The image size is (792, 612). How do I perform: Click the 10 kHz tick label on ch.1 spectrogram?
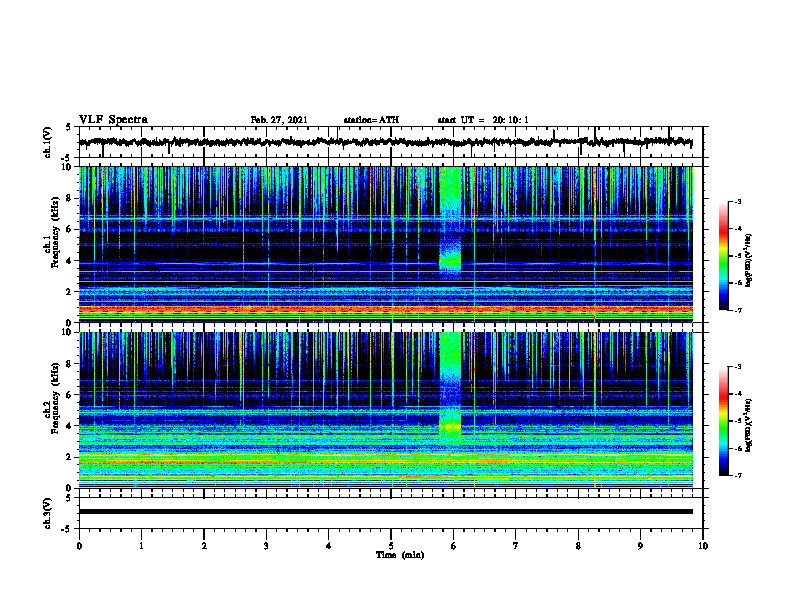click(x=69, y=168)
